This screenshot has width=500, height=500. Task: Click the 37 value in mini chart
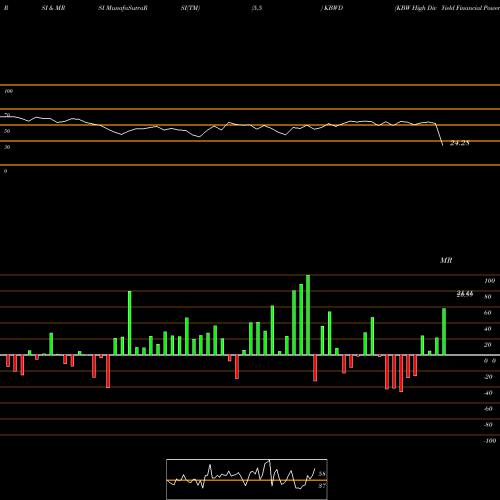pyautogui.click(x=322, y=486)
